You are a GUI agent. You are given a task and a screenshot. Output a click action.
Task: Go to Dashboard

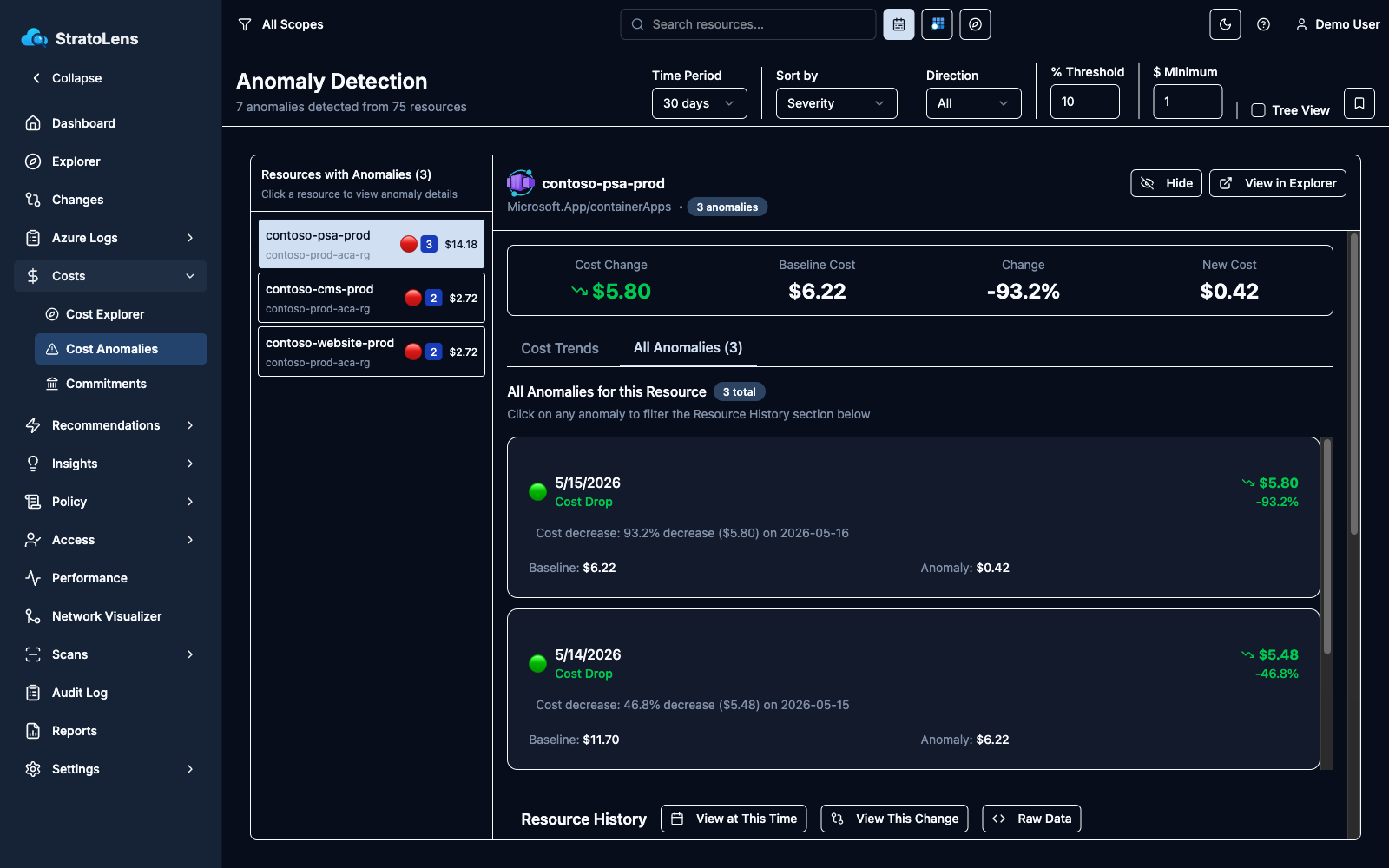pos(110,123)
